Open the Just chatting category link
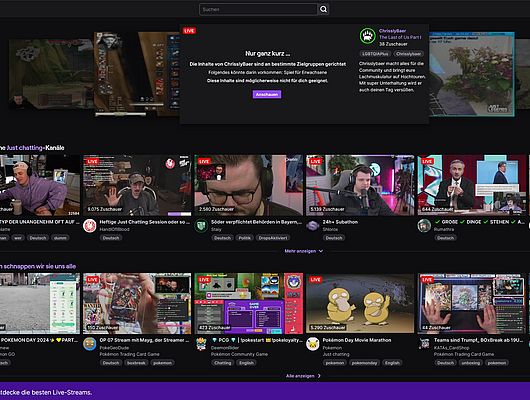 coord(25,148)
